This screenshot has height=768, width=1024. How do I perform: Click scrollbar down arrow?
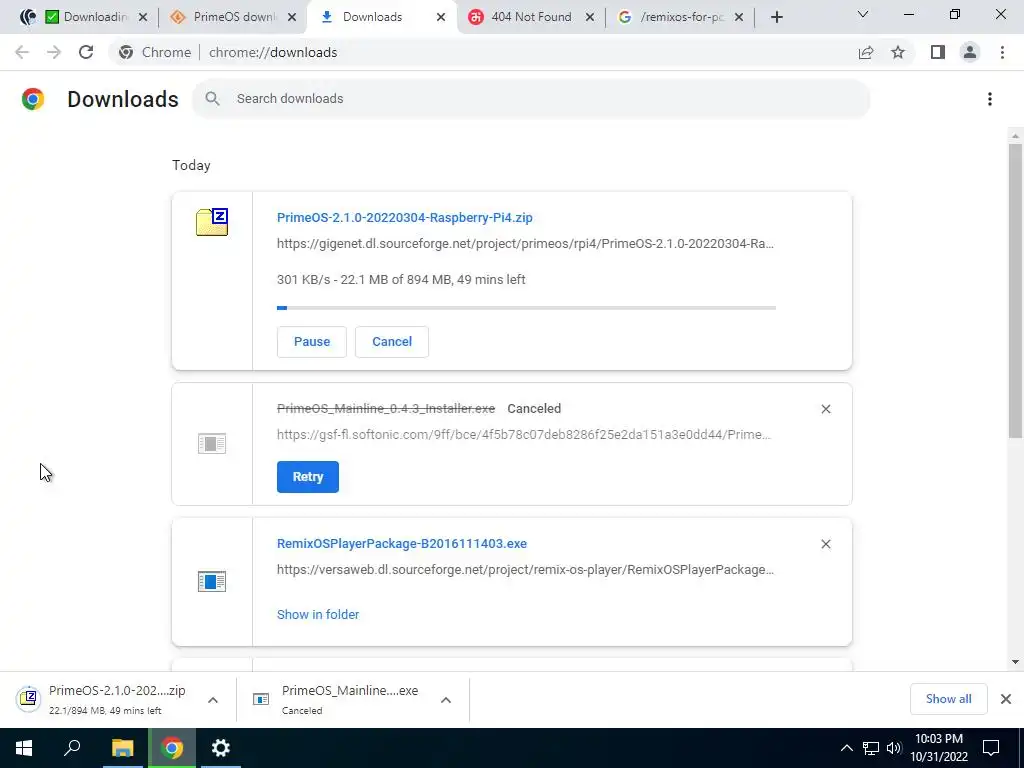tap(1015, 662)
